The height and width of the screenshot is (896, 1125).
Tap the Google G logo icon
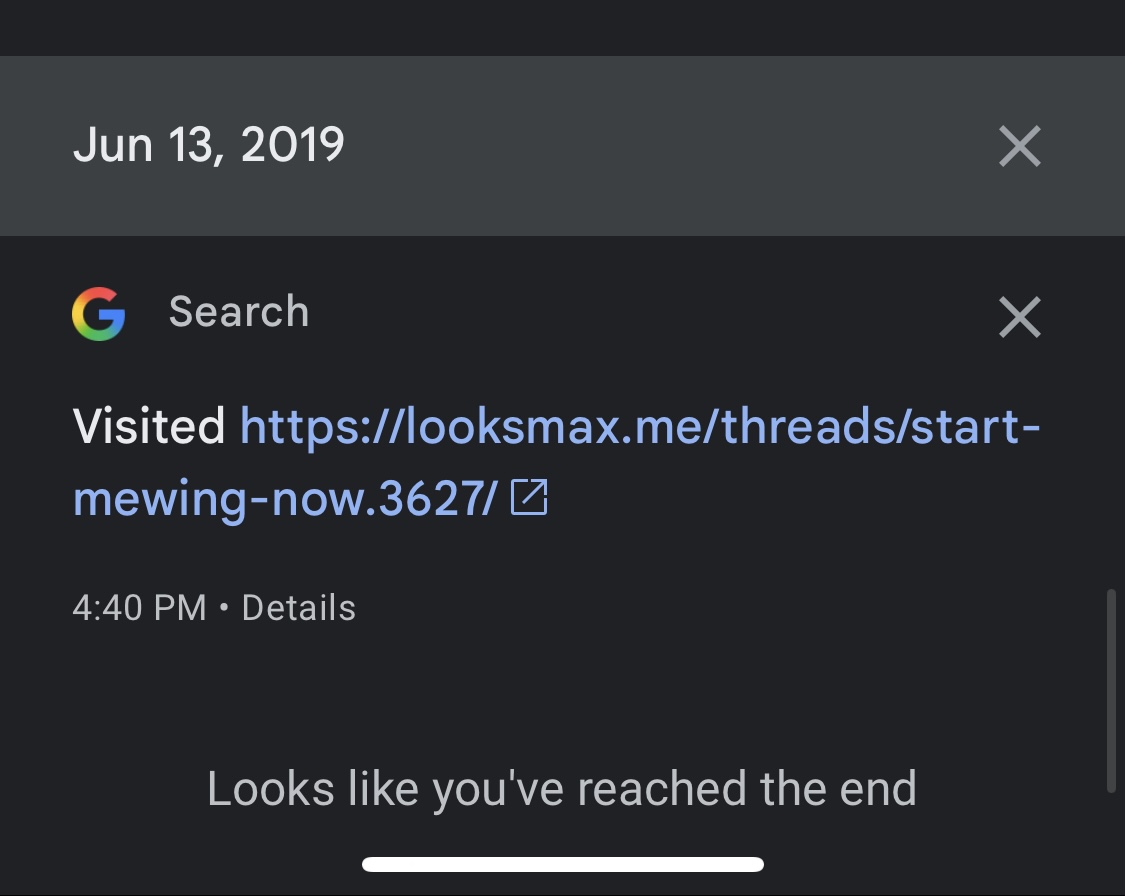[x=98, y=313]
